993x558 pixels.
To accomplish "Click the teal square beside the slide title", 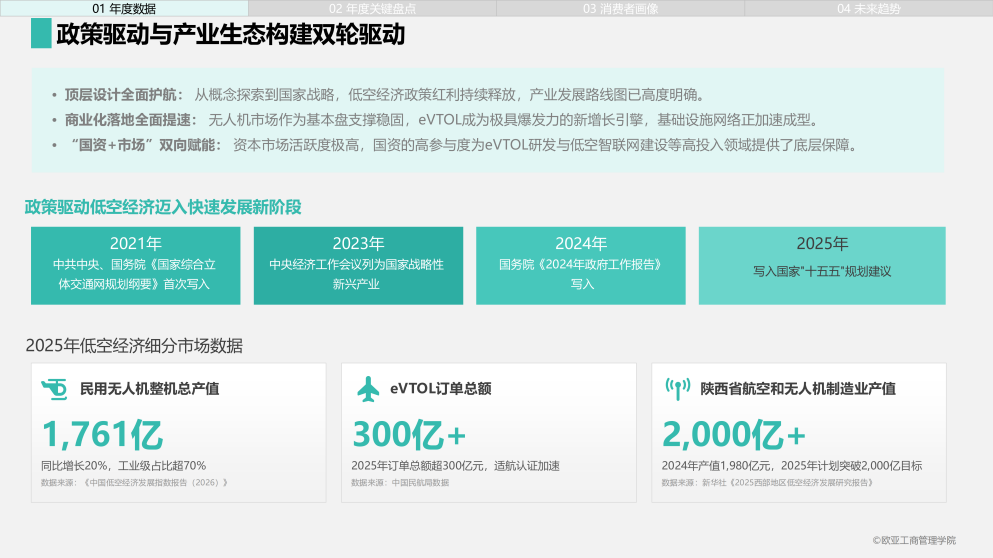I will (41, 34).
